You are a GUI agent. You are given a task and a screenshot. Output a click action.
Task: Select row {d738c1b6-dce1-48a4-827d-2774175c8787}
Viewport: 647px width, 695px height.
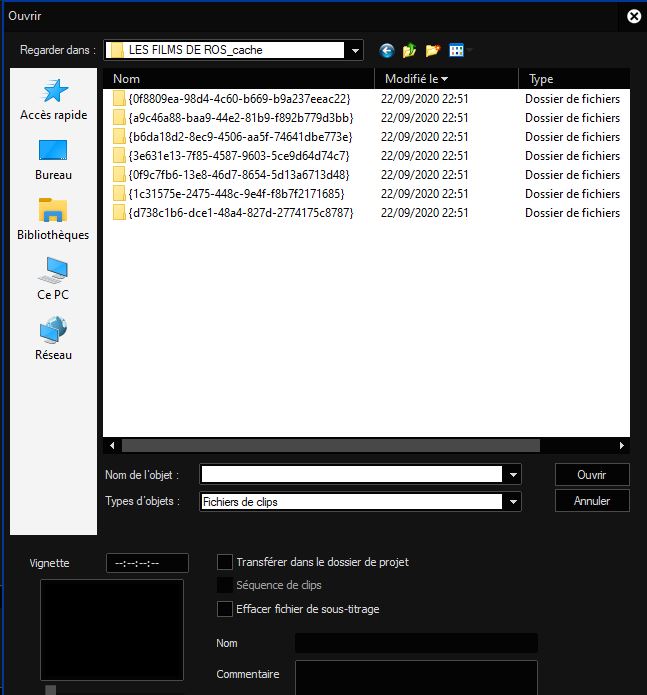pos(366,213)
